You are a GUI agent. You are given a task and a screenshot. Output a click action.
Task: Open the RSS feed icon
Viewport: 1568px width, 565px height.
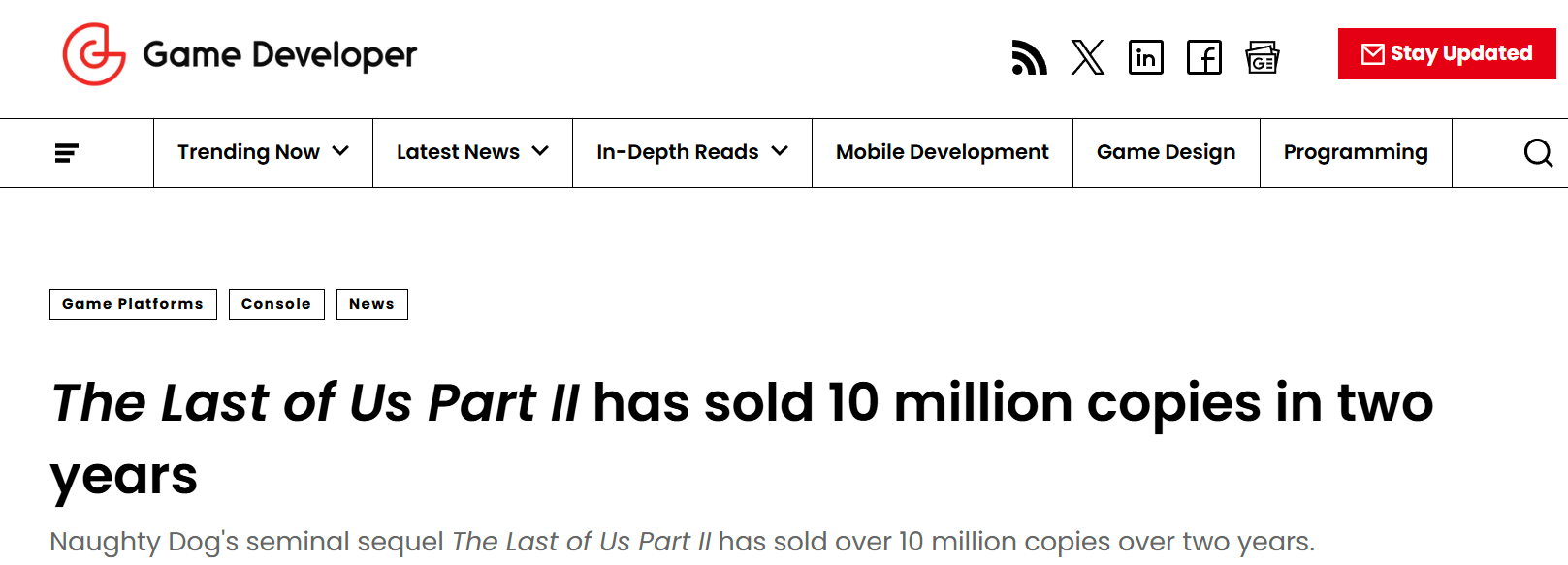(1029, 57)
